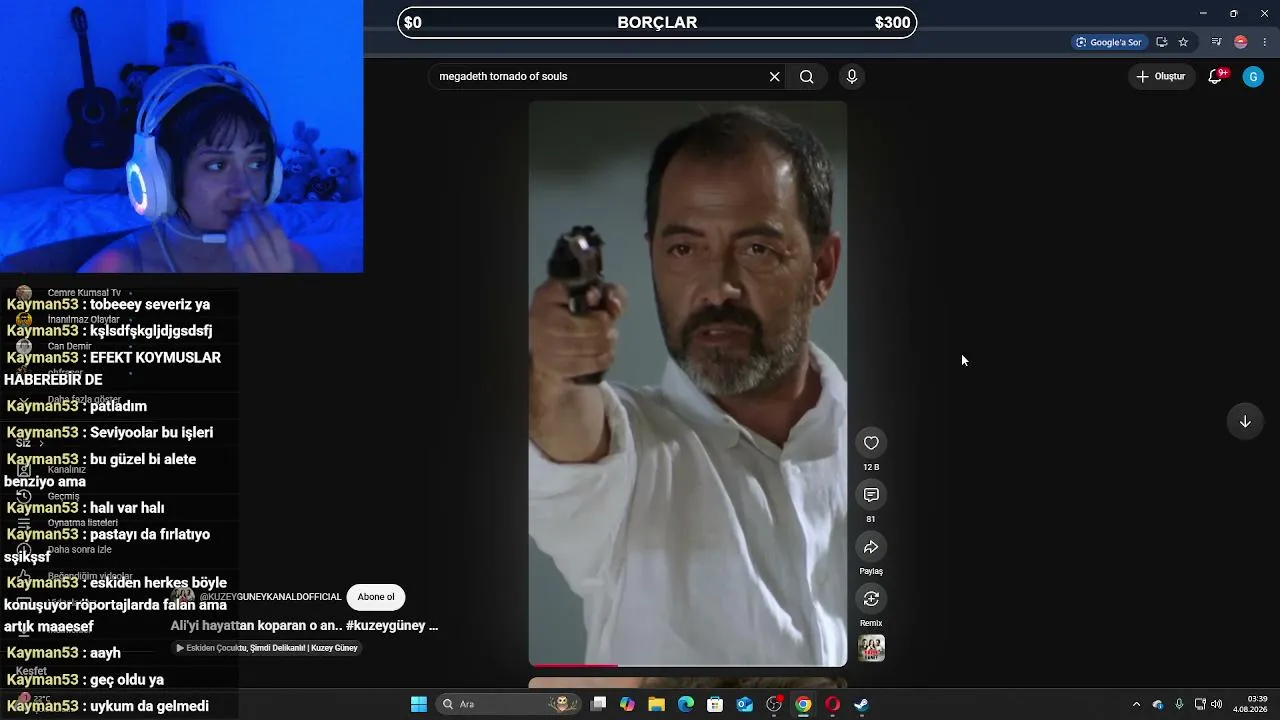Viewport: 1280px width, 720px height.
Task: Subscribe with the Abone ol button
Action: click(376, 597)
